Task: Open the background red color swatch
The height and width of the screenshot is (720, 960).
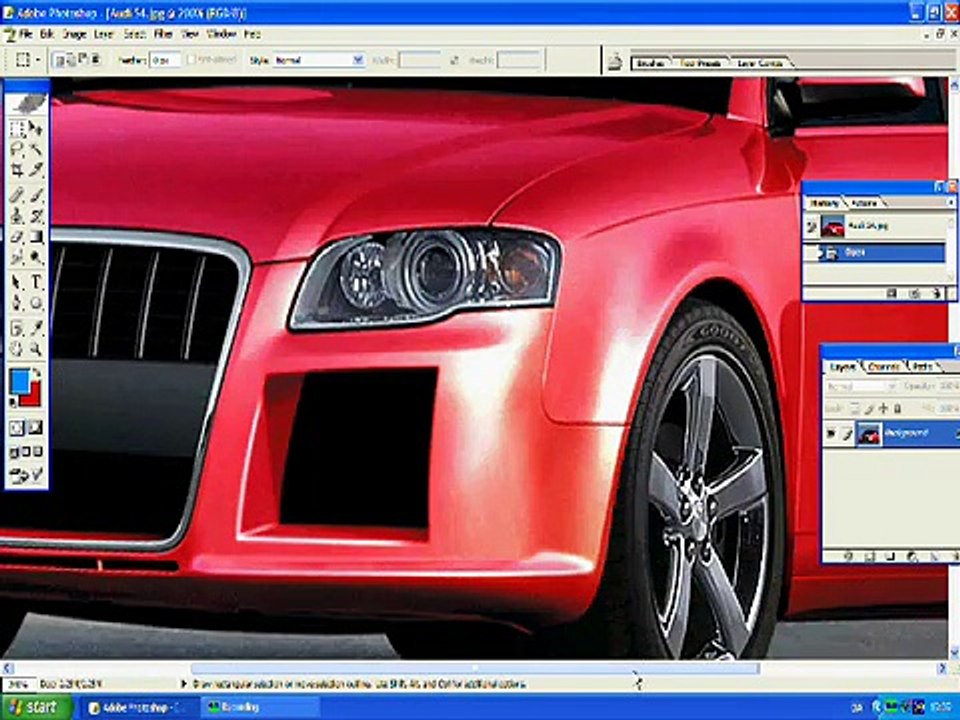Action: [33, 398]
